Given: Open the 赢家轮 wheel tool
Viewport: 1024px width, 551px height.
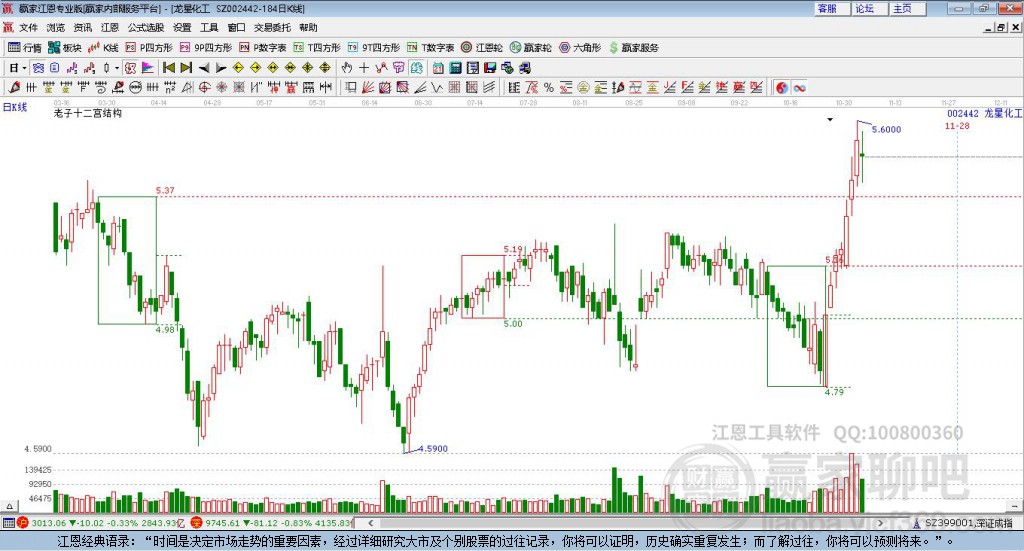Looking at the screenshot, I should (x=531, y=48).
